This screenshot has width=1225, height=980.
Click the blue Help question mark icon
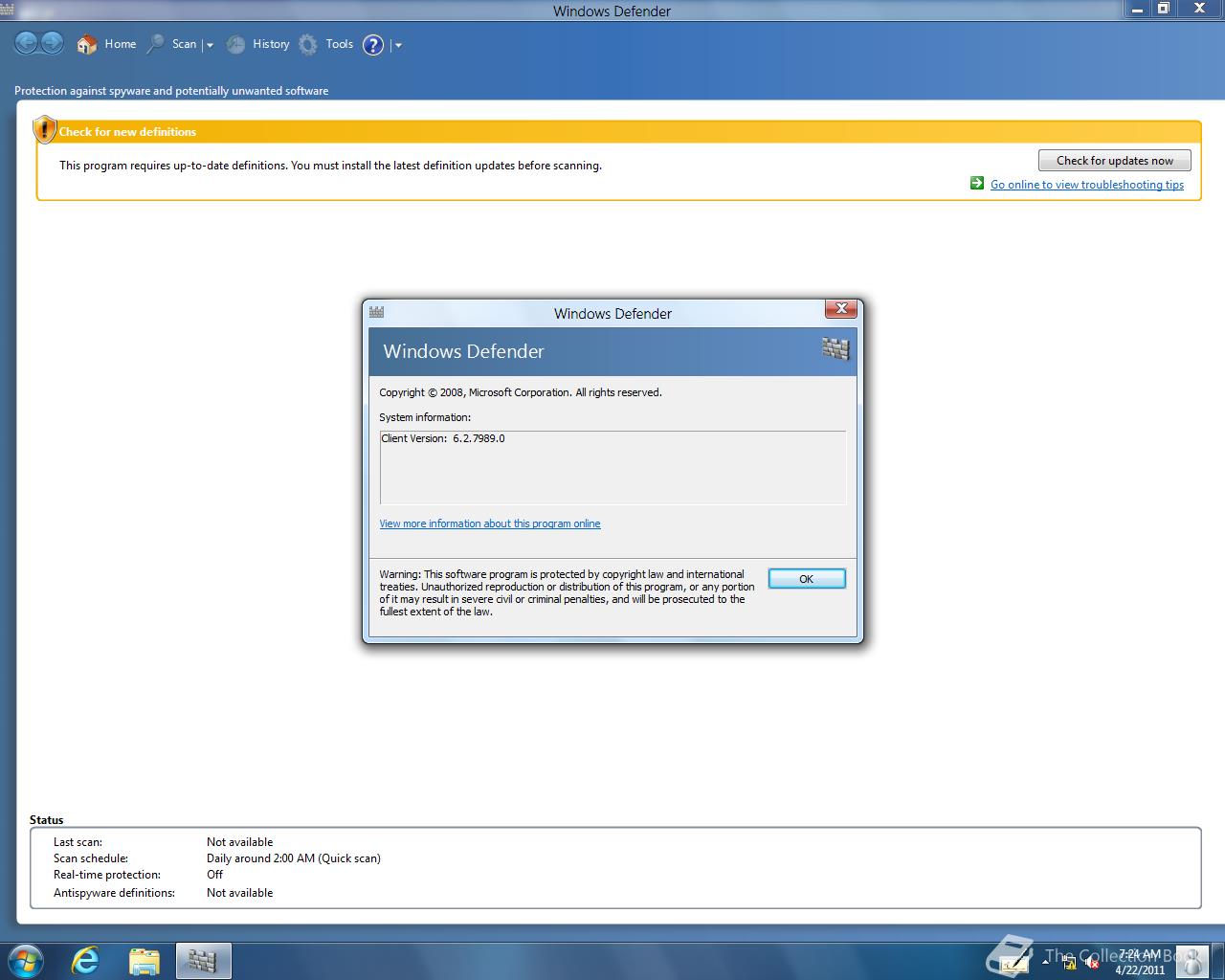click(x=373, y=45)
